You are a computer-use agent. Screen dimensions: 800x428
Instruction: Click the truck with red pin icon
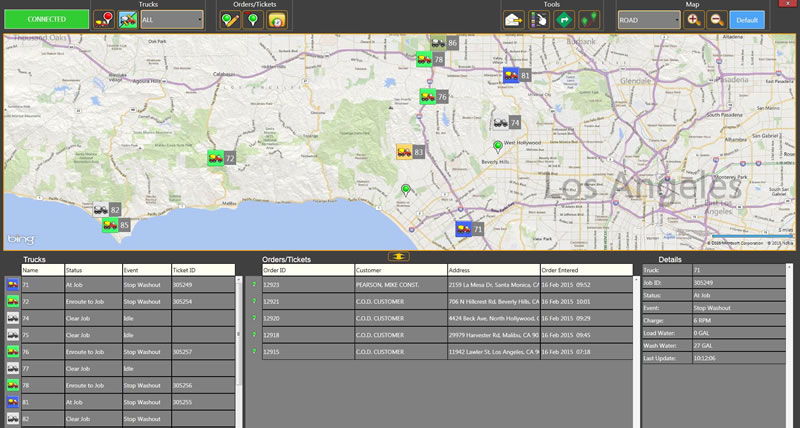click(x=104, y=19)
